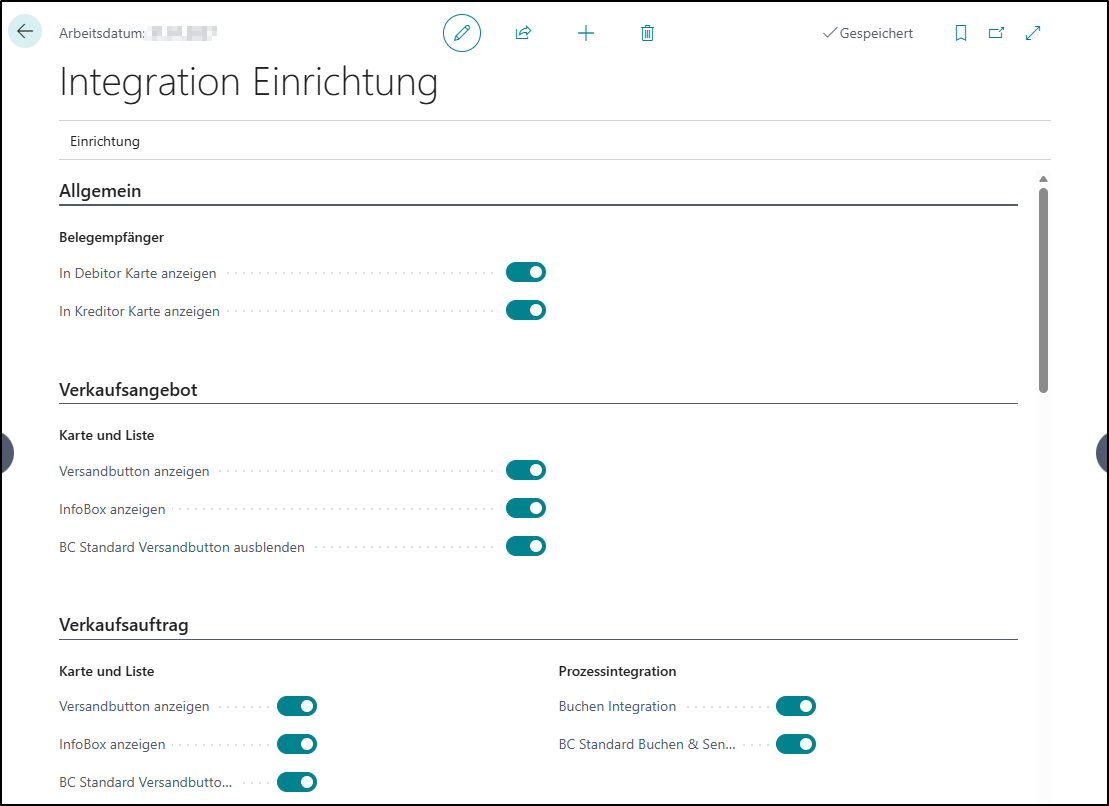The height and width of the screenshot is (806, 1109).
Task: Toggle In Debitor Karte anzeigen switch
Action: point(526,272)
